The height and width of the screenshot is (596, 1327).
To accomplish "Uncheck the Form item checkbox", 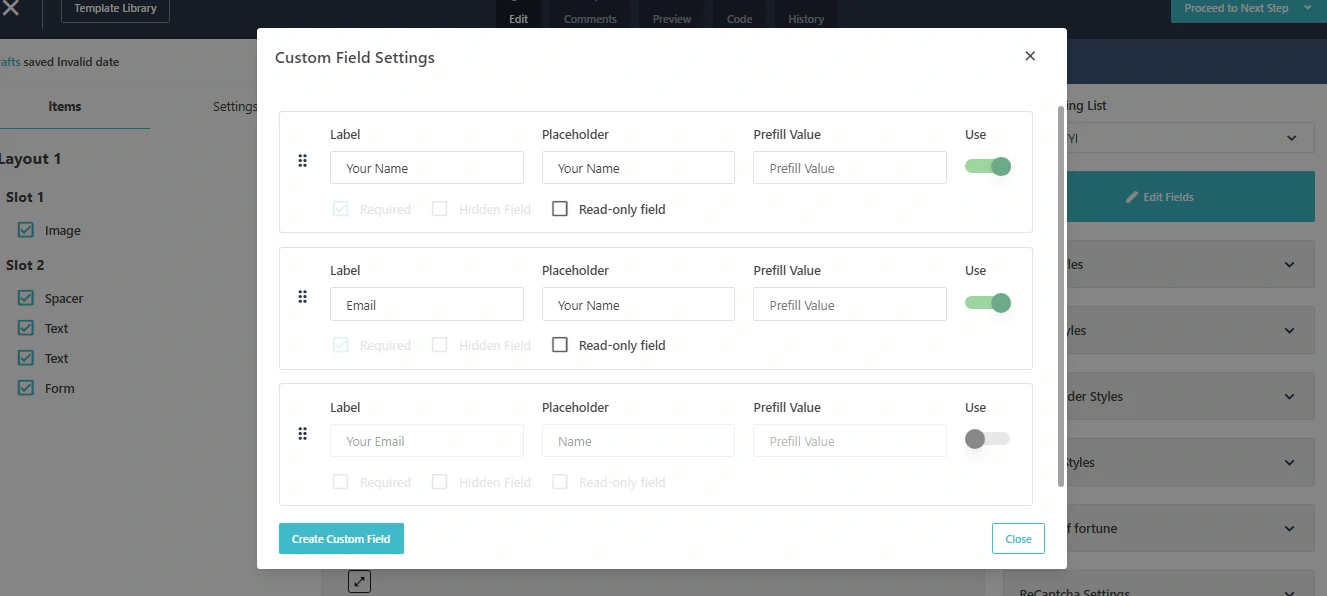I will (26, 388).
